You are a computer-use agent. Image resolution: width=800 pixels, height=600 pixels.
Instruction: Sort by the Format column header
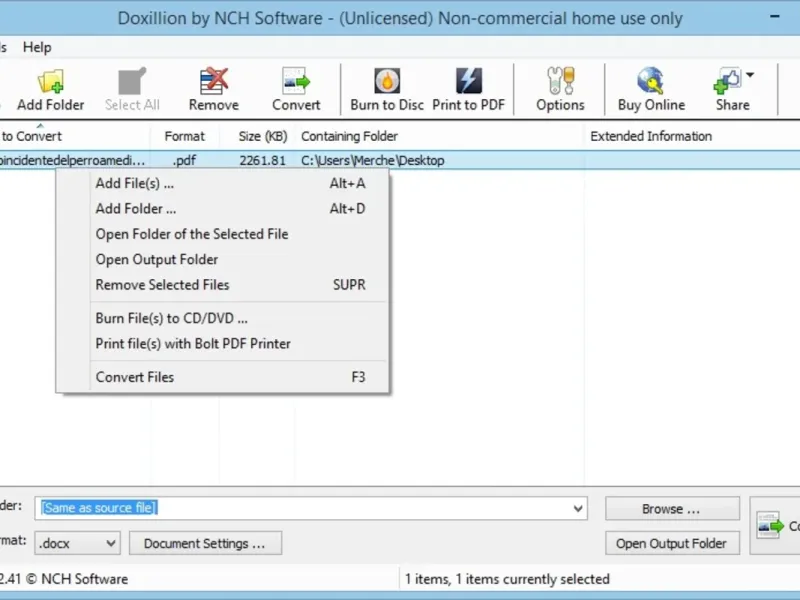pyautogui.click(x=185, y=136)
